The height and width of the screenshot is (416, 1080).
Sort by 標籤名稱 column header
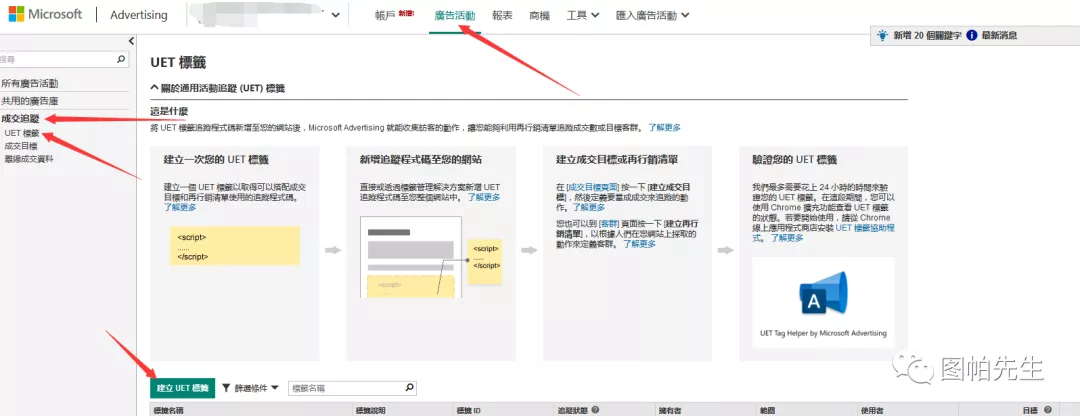[170, 410]
